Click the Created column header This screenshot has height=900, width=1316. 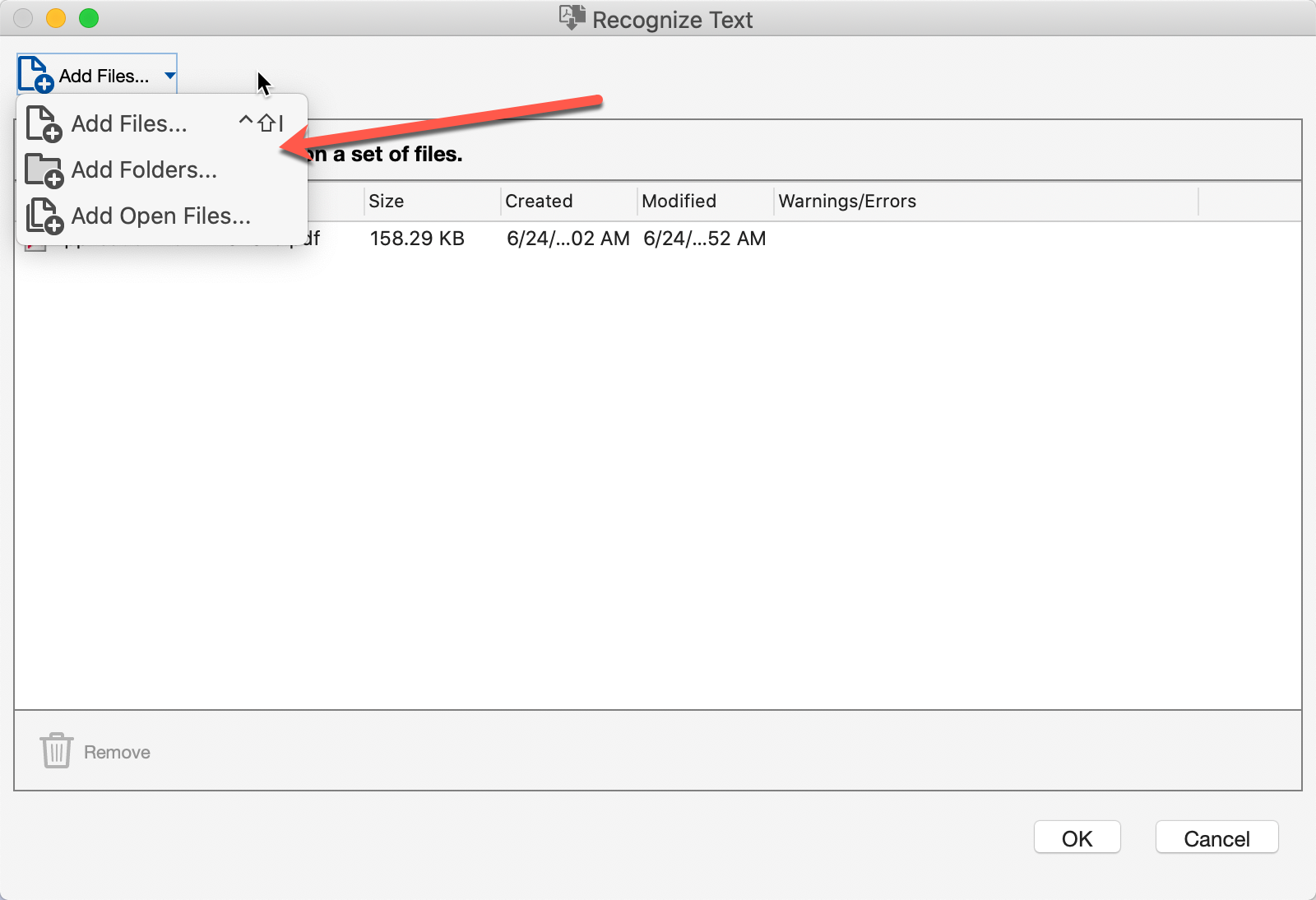pyautogui.click(x=539, y=201)
